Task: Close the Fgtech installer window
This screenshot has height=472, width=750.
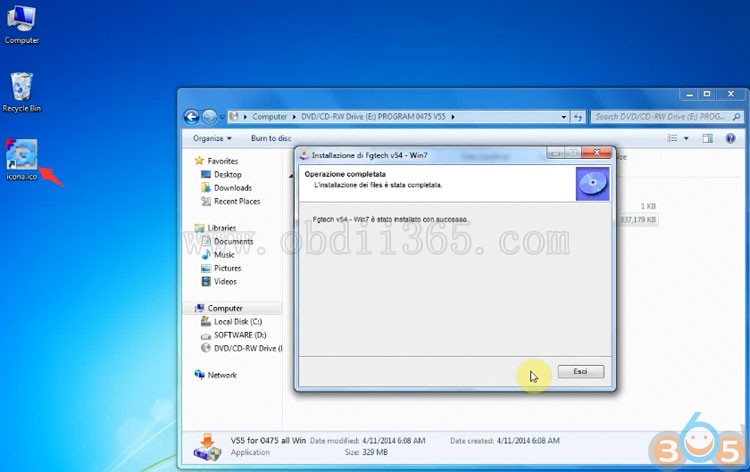Action: click(x=596, y=153)
